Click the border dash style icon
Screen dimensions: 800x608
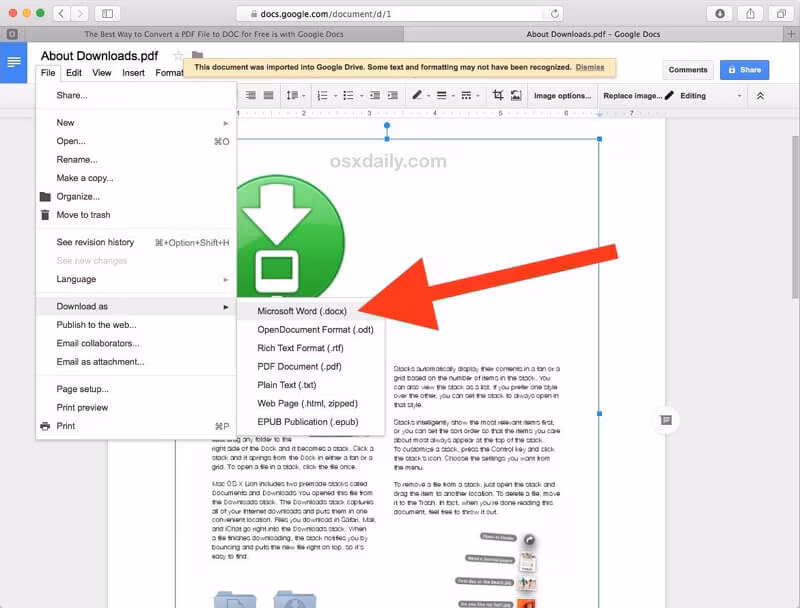[466, 95]
